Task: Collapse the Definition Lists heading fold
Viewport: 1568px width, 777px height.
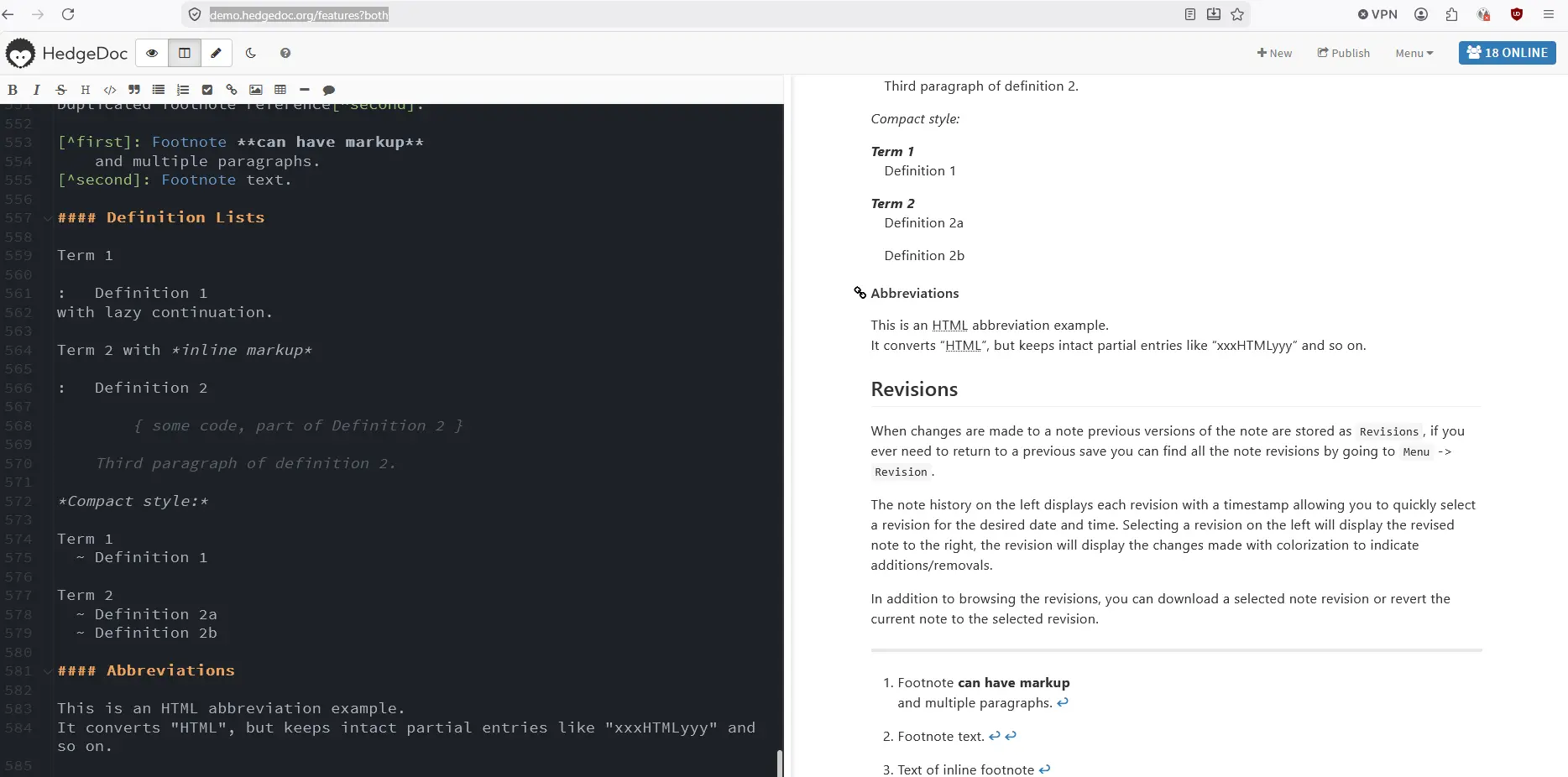Action: tap(48, 218)
